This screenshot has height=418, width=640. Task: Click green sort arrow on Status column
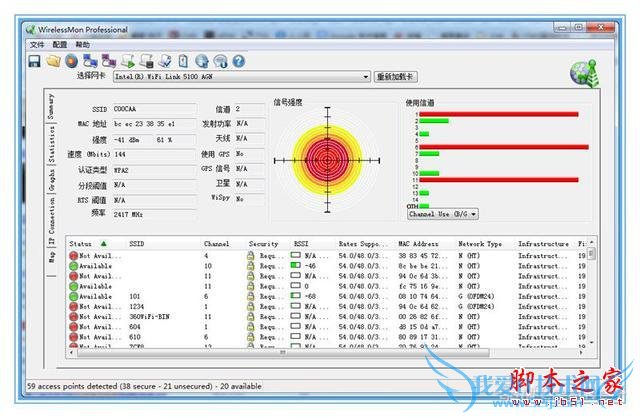pyautogui.click(x=104, y=244)
